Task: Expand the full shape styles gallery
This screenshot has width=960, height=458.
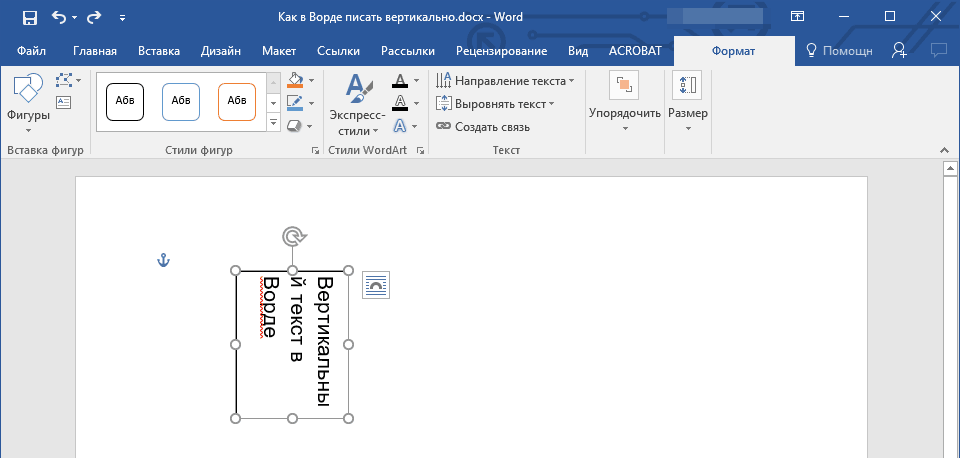Action: pos(274,123)
